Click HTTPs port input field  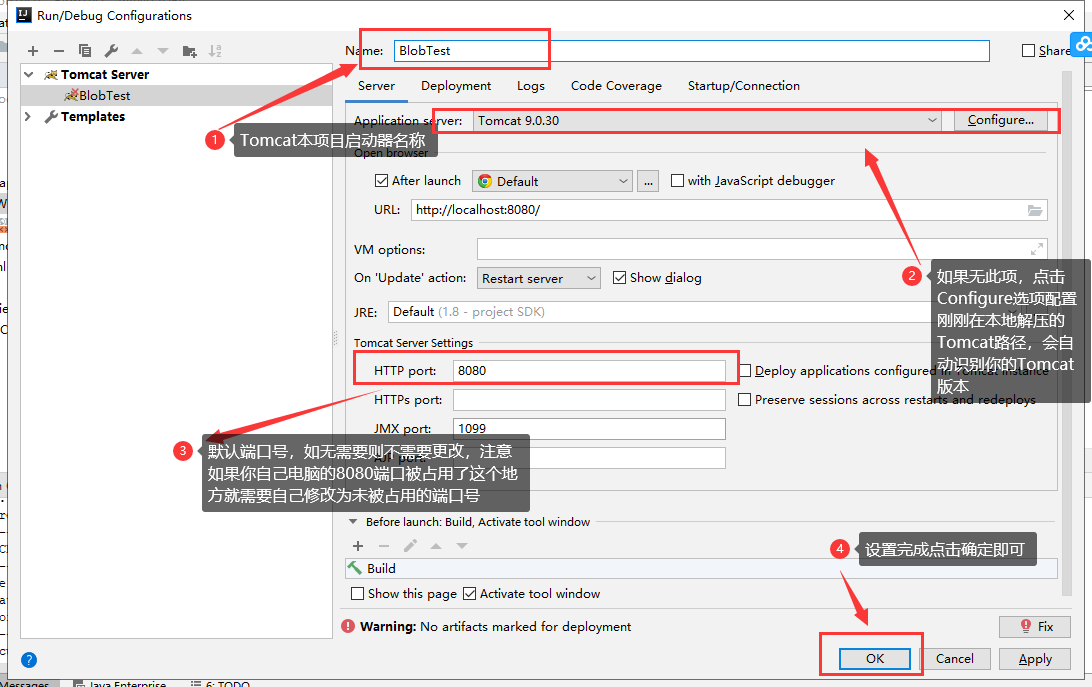click(x=589, y=400)
